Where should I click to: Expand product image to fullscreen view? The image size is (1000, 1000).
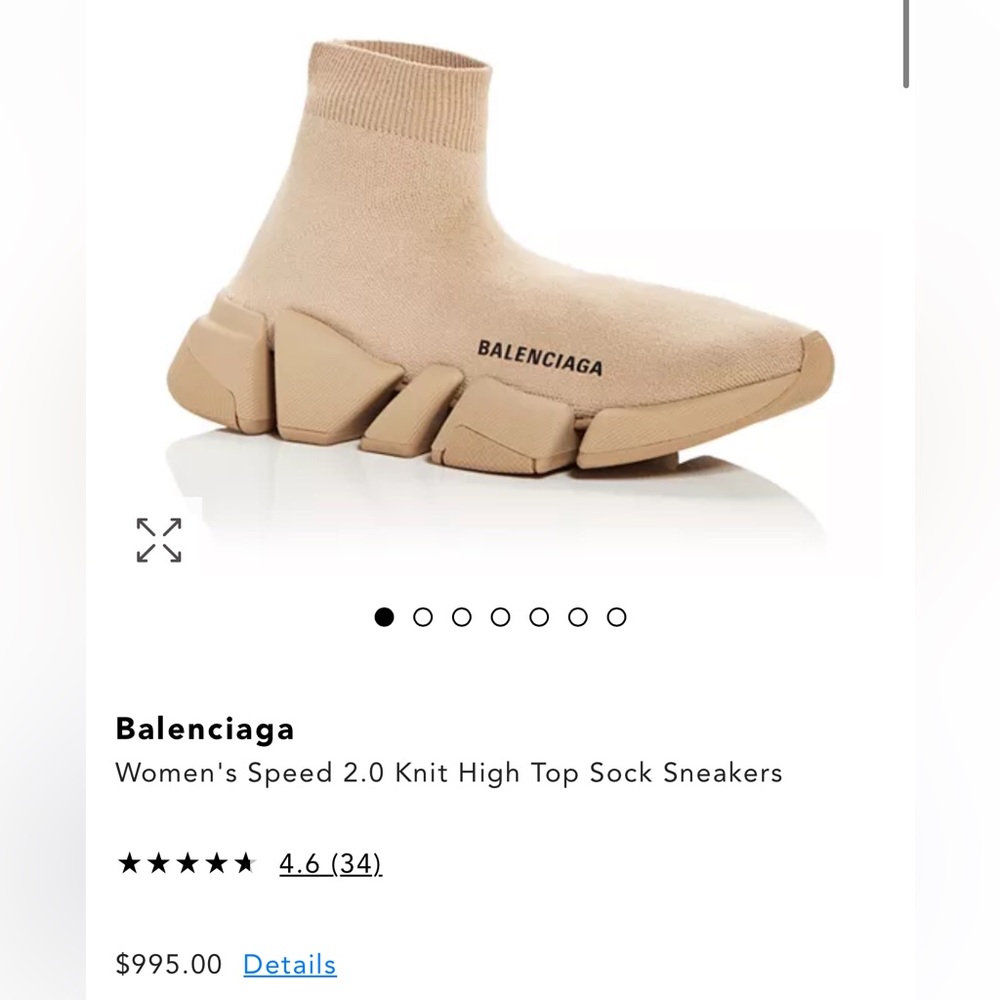click(160, 540)
